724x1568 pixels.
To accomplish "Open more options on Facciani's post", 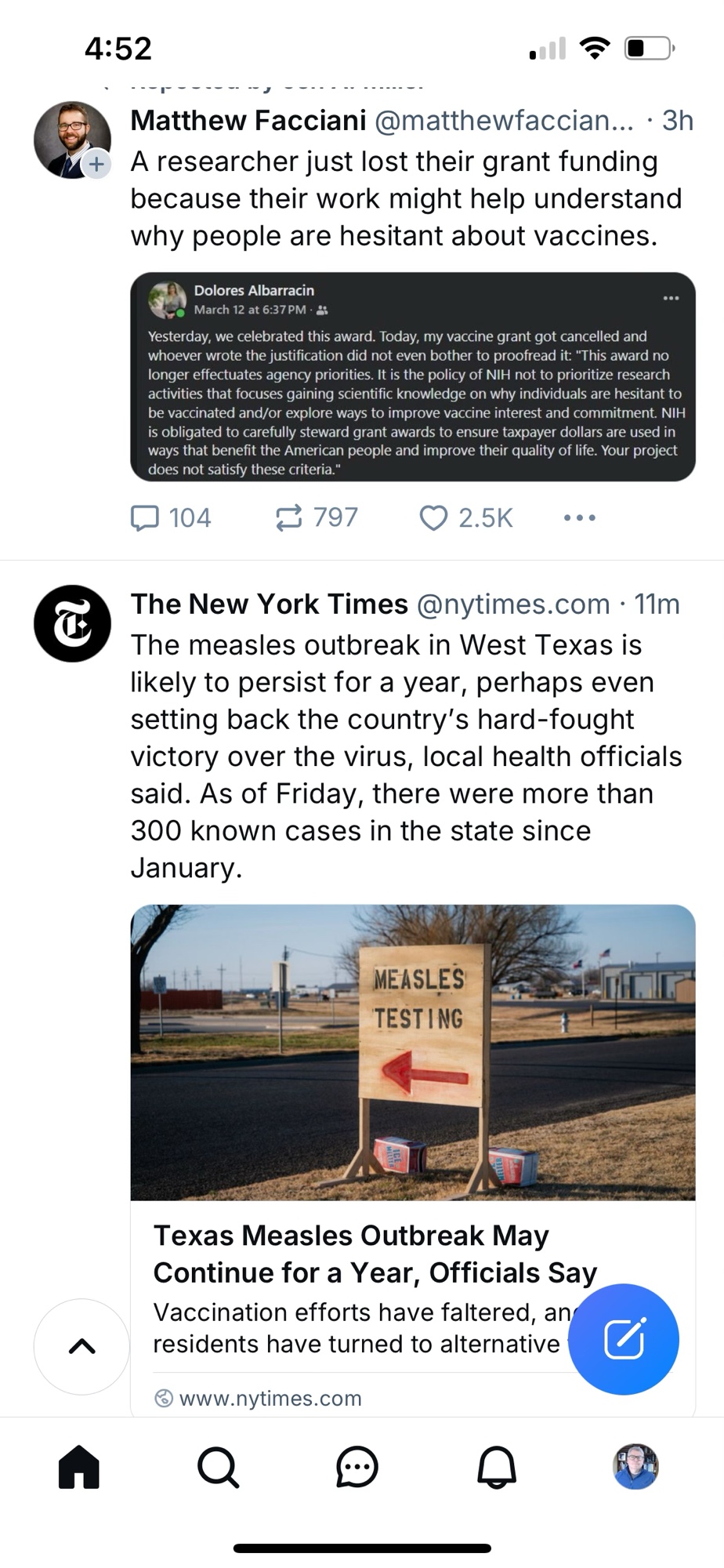I will 580,518.
